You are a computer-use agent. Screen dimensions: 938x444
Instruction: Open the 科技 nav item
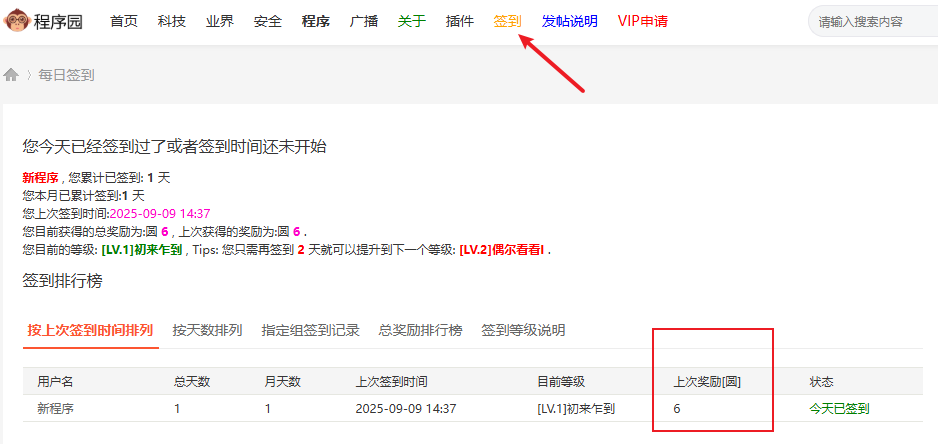pyautogui.click(x=172, y=21)
